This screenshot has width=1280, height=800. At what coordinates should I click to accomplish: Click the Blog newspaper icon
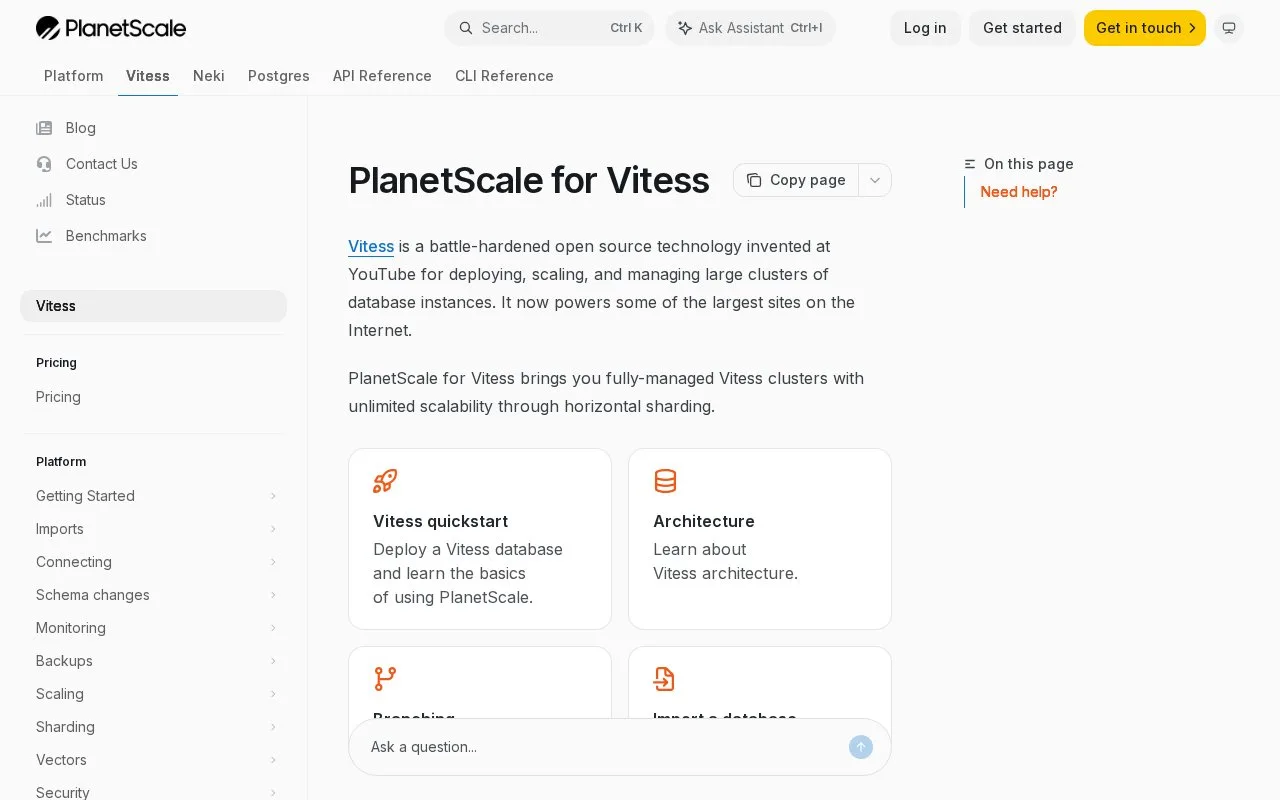coord(44,128)
